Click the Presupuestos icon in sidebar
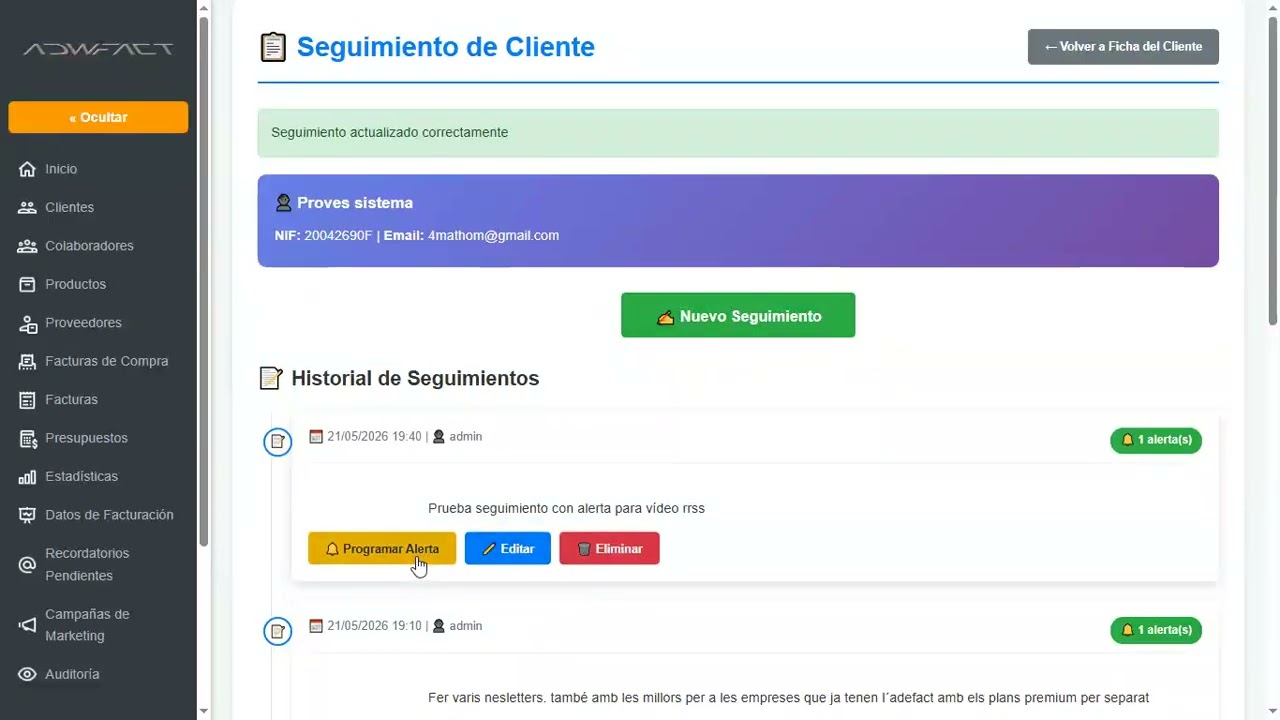This screenshot has height=720, width=1280. point(27,438)
